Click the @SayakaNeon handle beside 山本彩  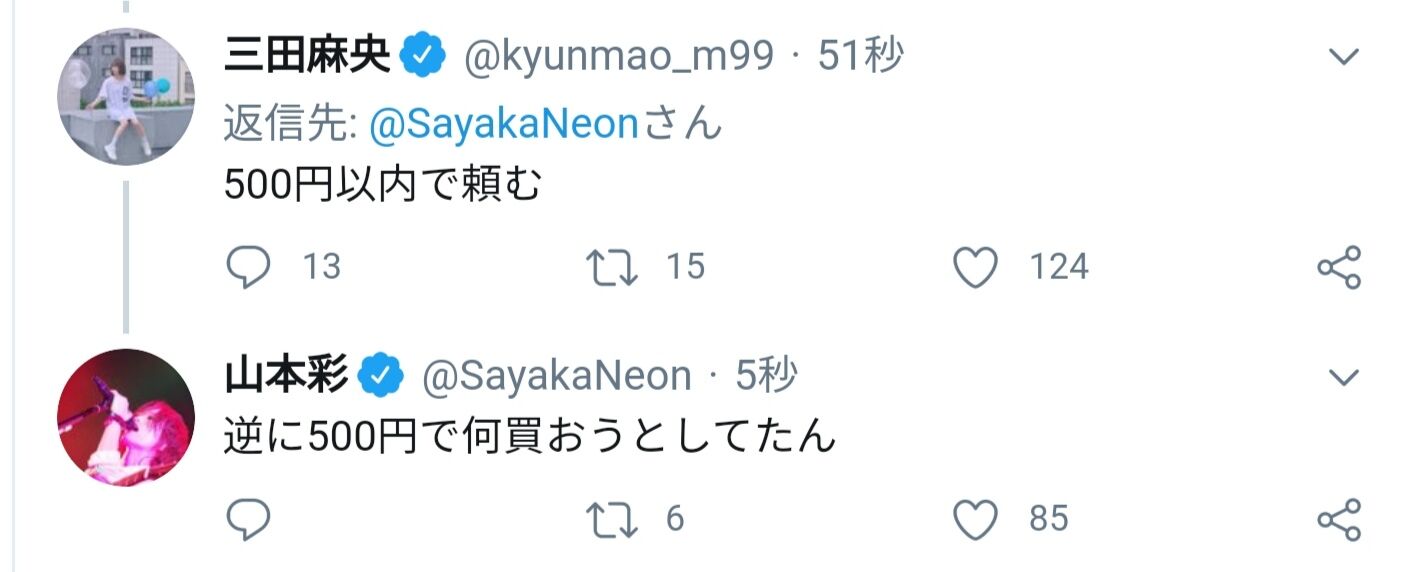click(x=556, y=377)
